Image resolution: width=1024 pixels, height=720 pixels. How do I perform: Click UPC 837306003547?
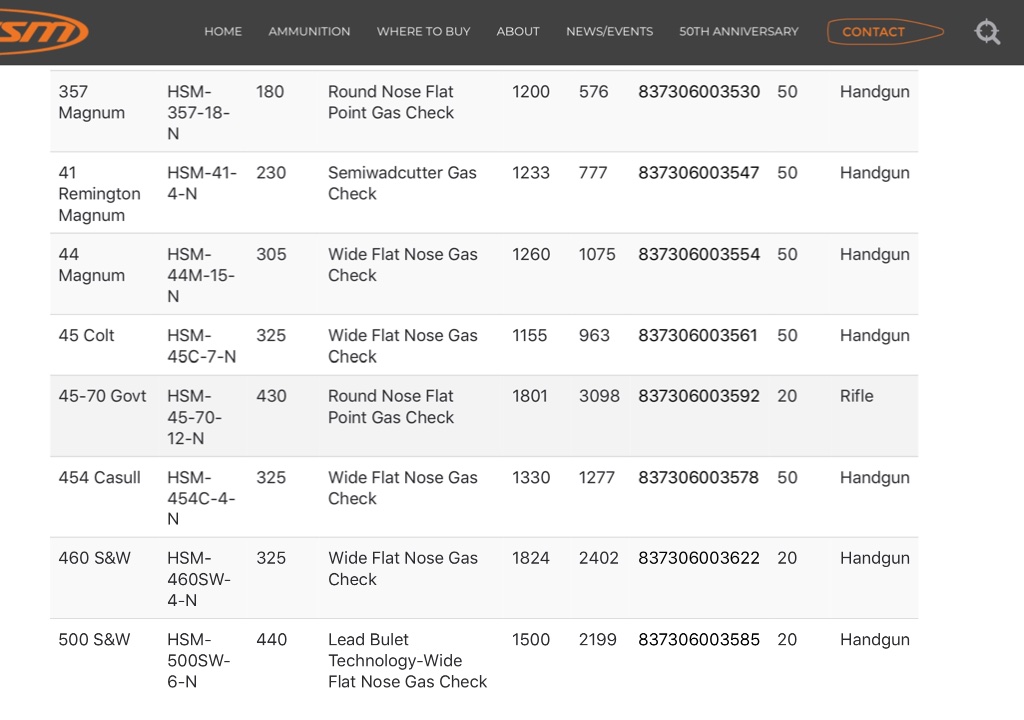698,172
